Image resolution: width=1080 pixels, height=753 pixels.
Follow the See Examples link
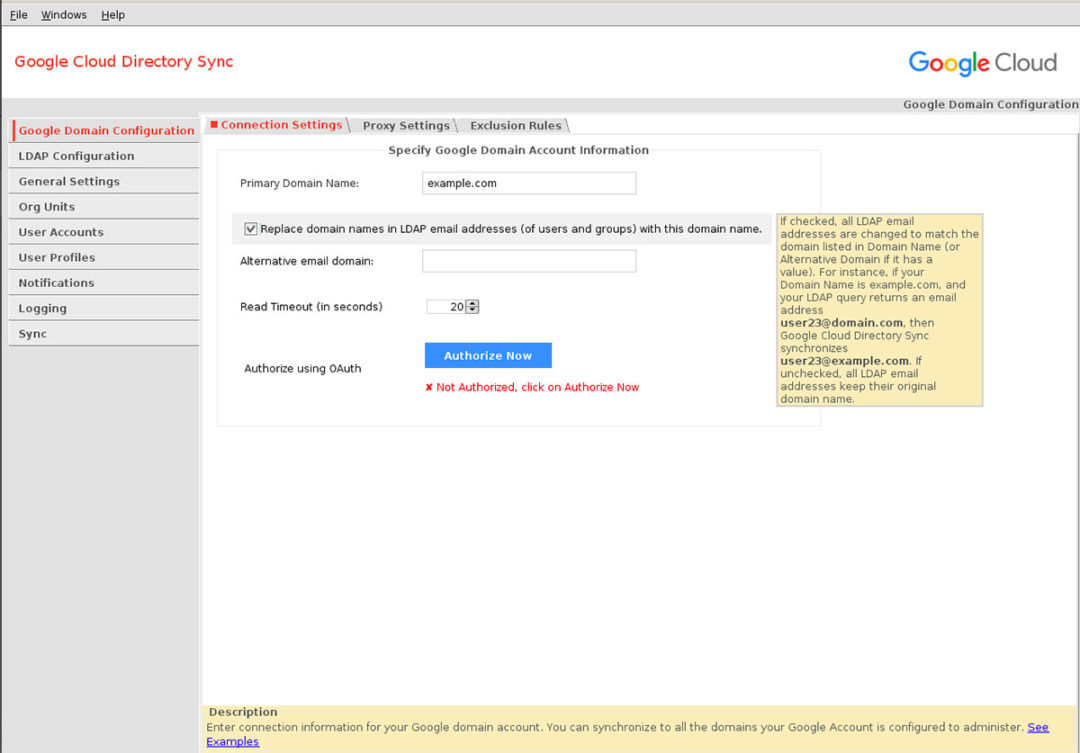[x=233, y=741]
